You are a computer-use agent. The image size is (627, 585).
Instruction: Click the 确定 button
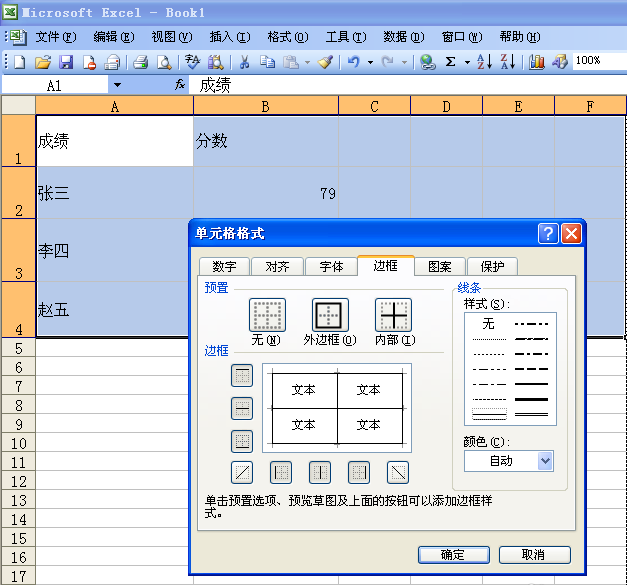tap(454, 555)
